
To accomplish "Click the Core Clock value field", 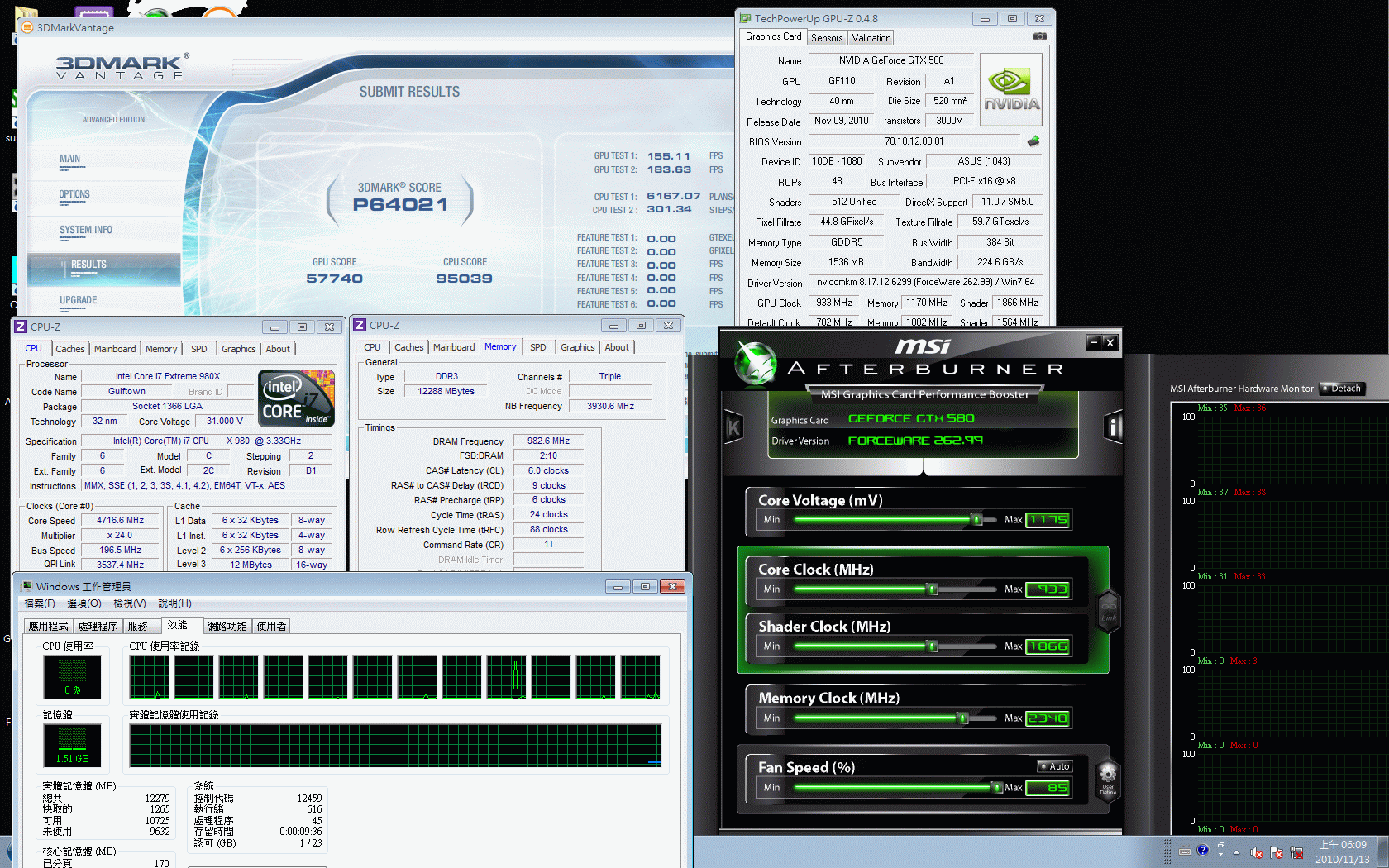I will [1048, 589].
